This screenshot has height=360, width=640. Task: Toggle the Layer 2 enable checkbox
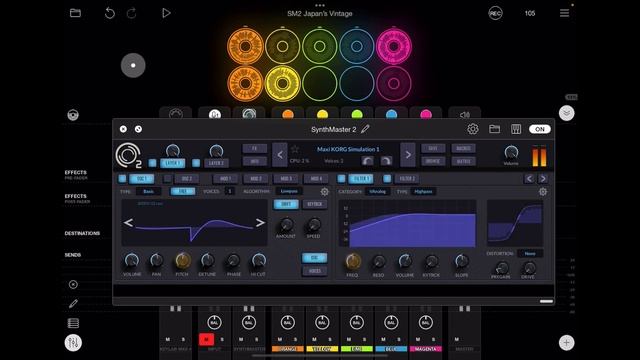click(196, 163)
